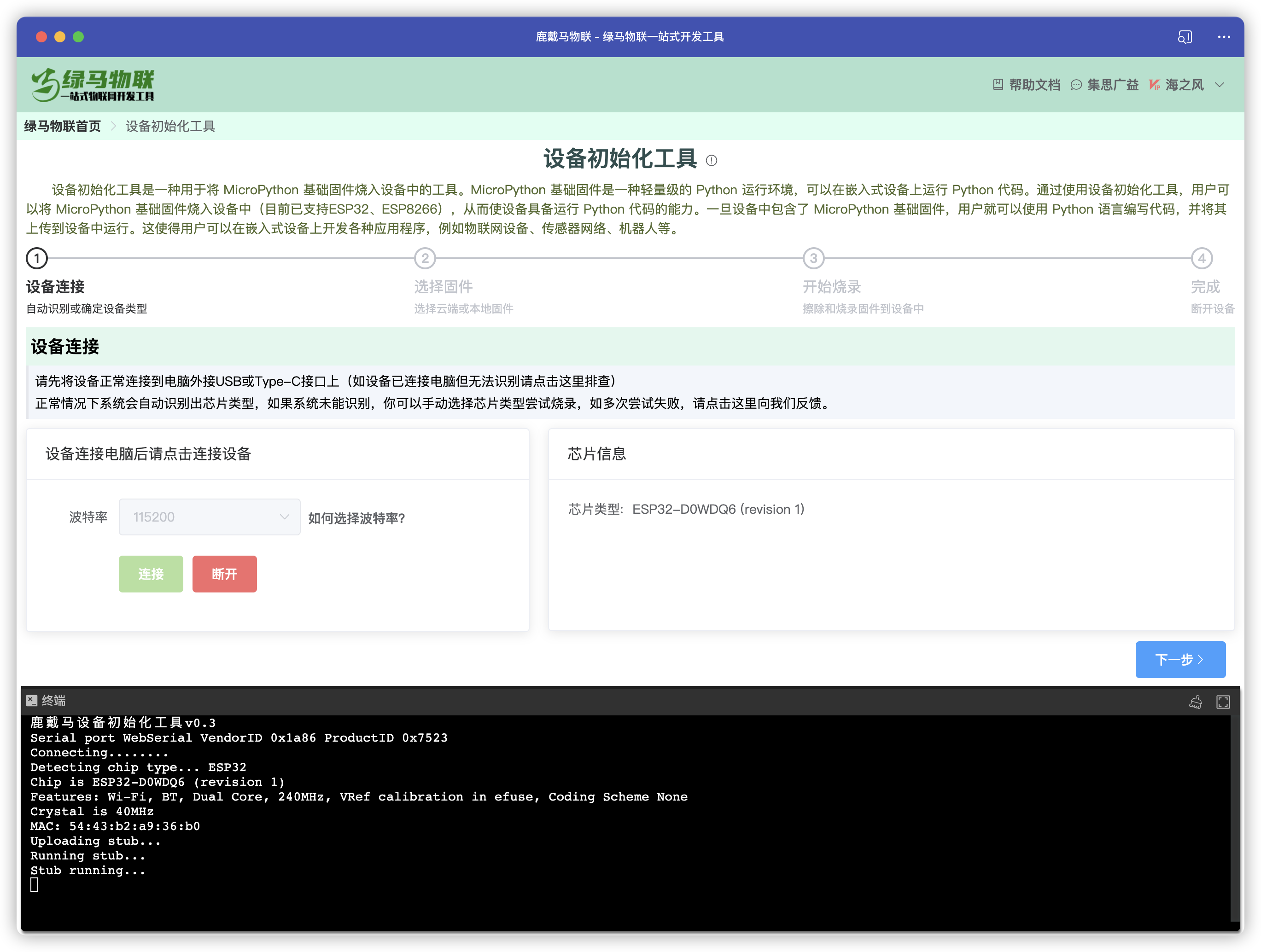Select step 3 开始烧录
The width and height of the screenshot is (1261, 952).
tap(813, 258)
